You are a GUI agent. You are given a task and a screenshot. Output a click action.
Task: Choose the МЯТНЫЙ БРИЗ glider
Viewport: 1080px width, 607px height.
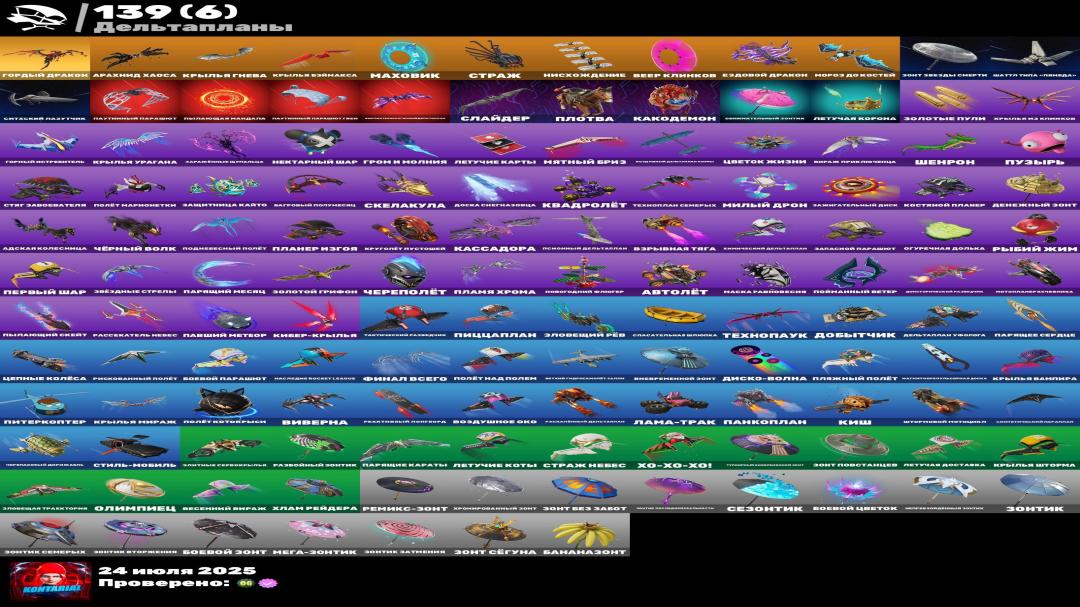point(585,145)
